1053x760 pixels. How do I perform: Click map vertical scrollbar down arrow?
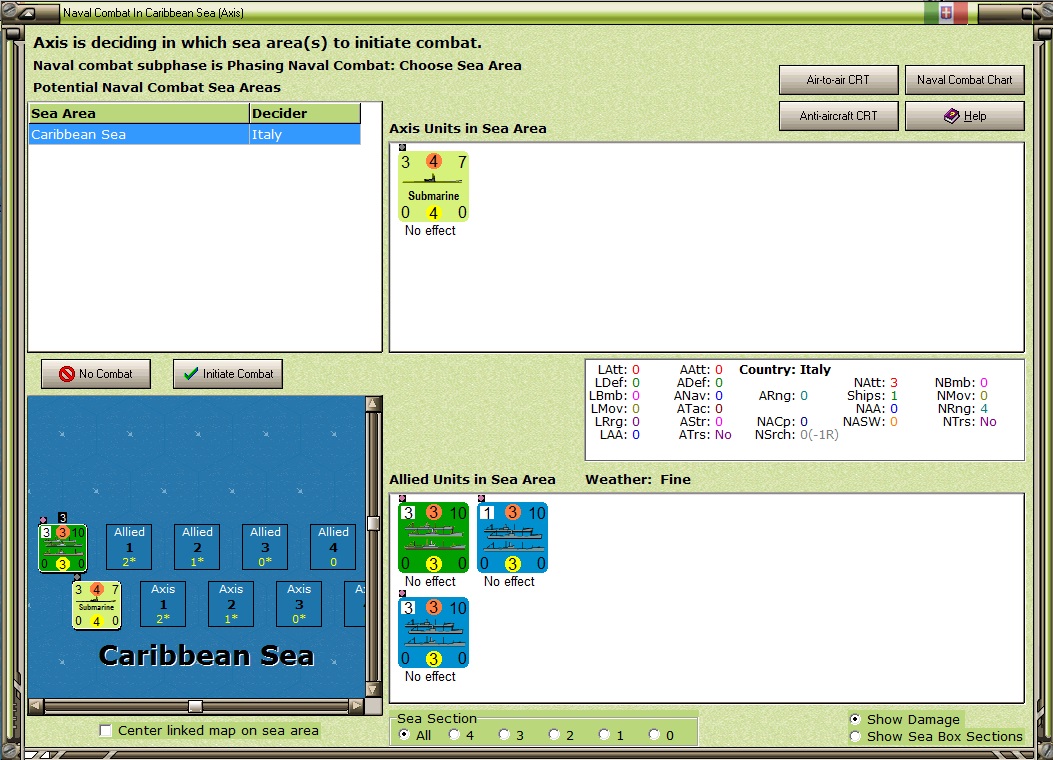pos(373,690)
